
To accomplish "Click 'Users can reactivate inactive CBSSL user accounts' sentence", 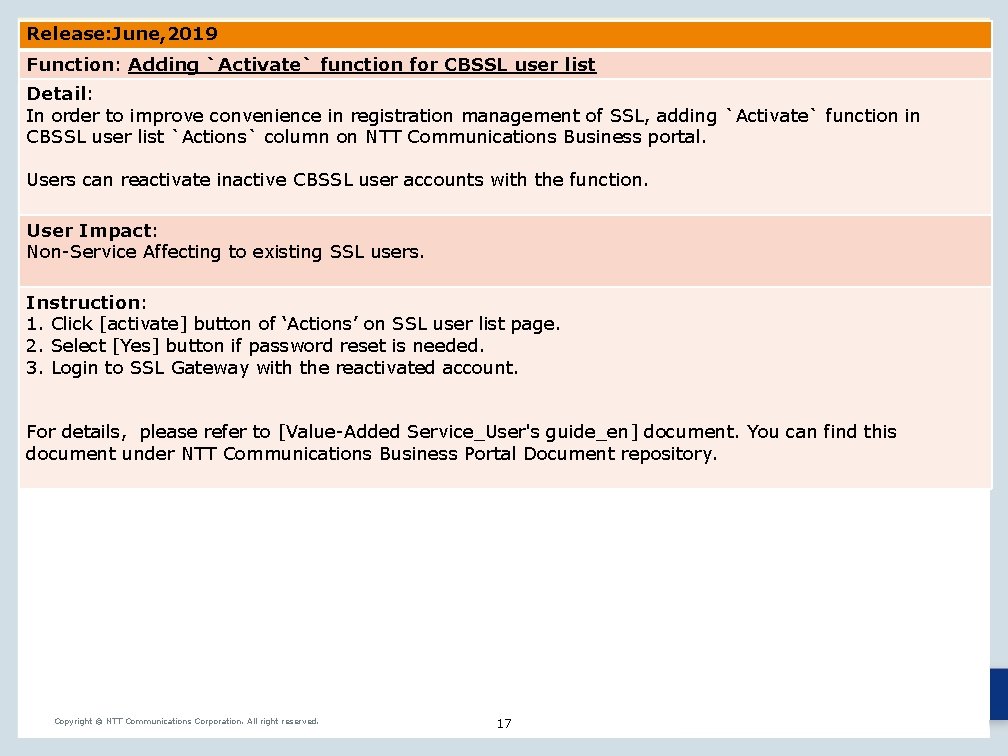I will 338,180.
